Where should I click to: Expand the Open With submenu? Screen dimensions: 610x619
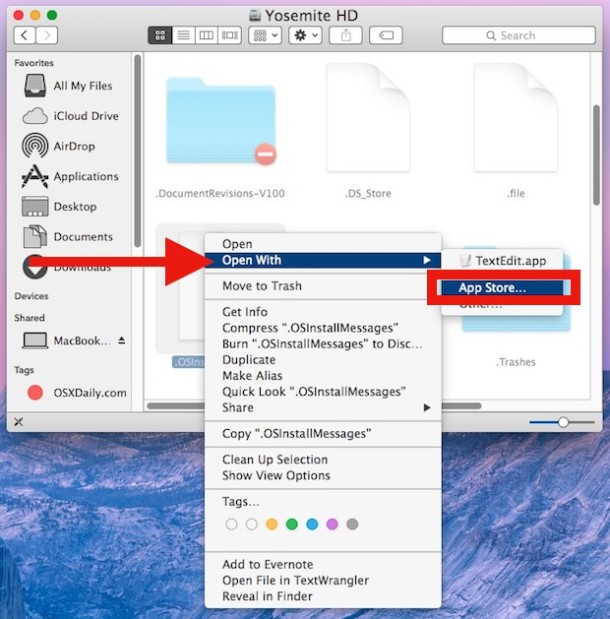coord(323,260)
